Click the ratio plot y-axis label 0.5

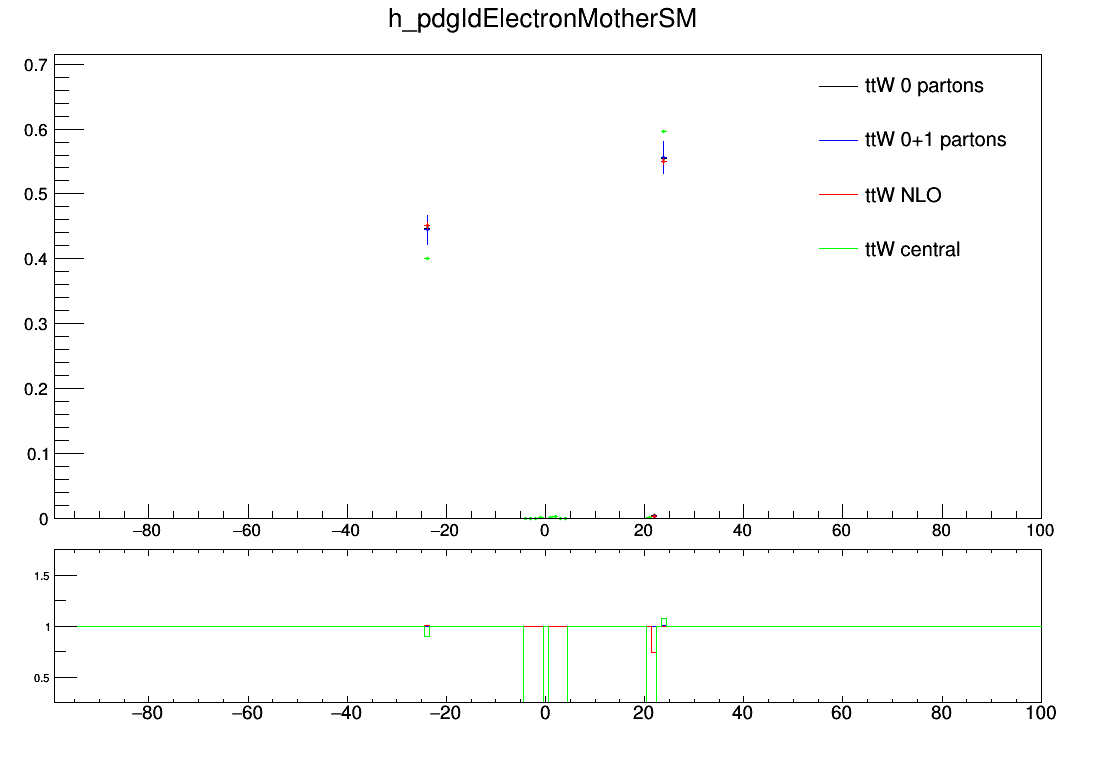[x=42, y=678]
